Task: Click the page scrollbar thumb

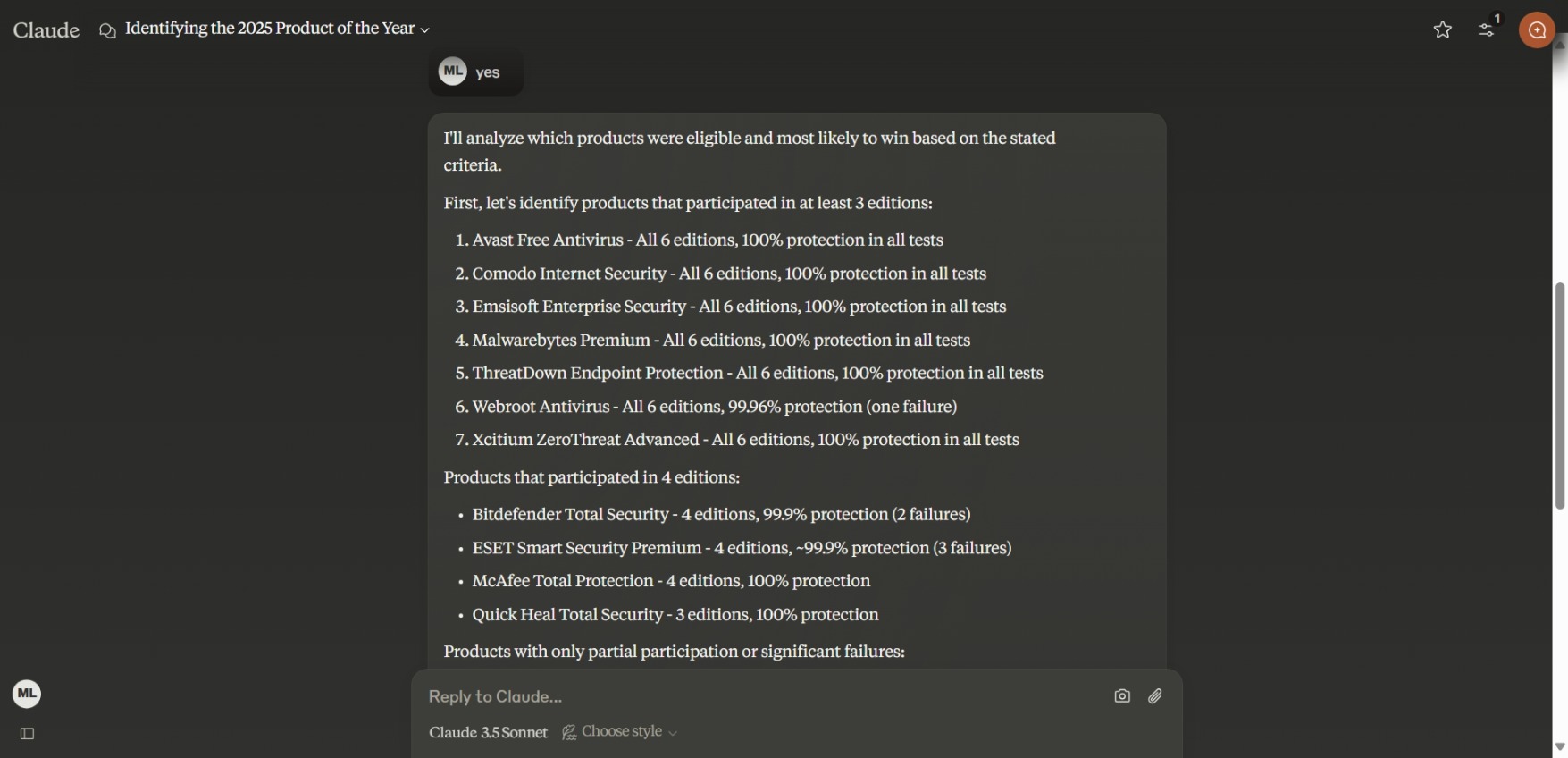Action: pos(1560,396)
